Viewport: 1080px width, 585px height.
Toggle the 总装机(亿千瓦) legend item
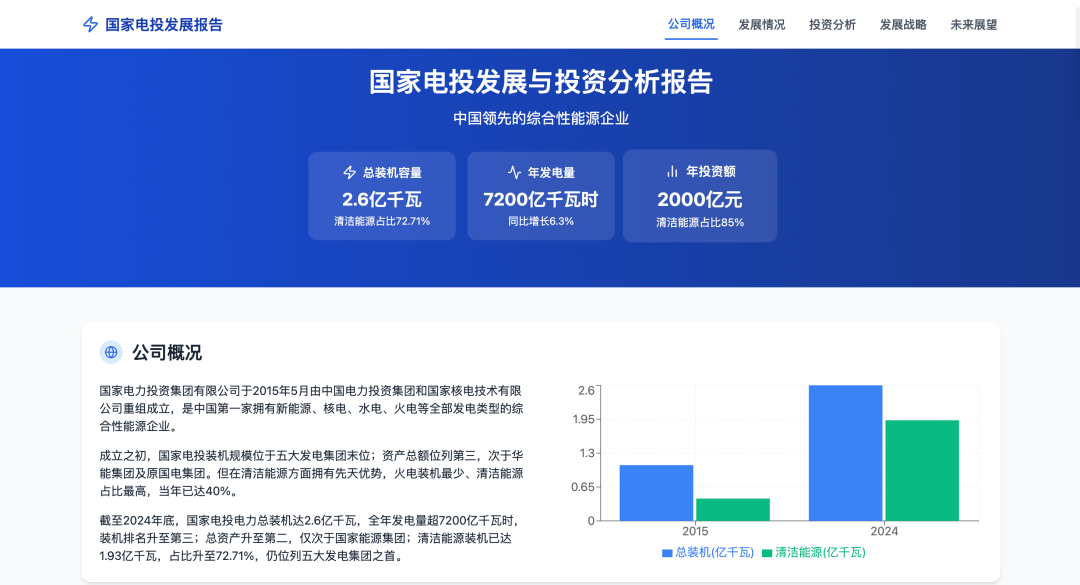click(708, 553)
